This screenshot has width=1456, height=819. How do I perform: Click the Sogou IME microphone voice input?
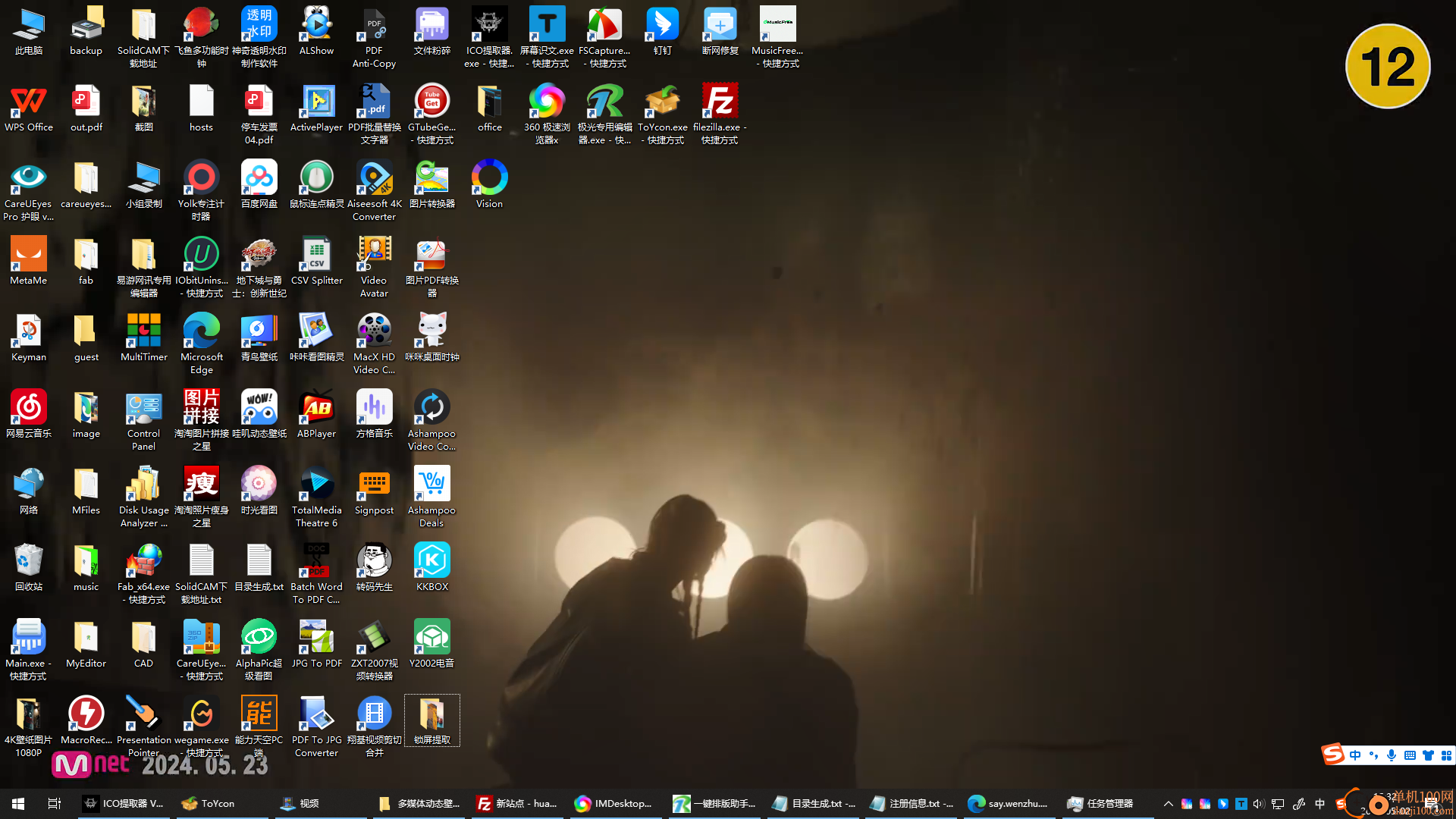[1392, 755]
